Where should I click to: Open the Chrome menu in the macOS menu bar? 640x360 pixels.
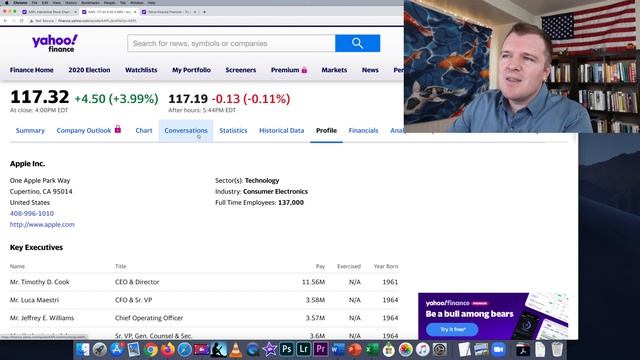click(20, 2)
